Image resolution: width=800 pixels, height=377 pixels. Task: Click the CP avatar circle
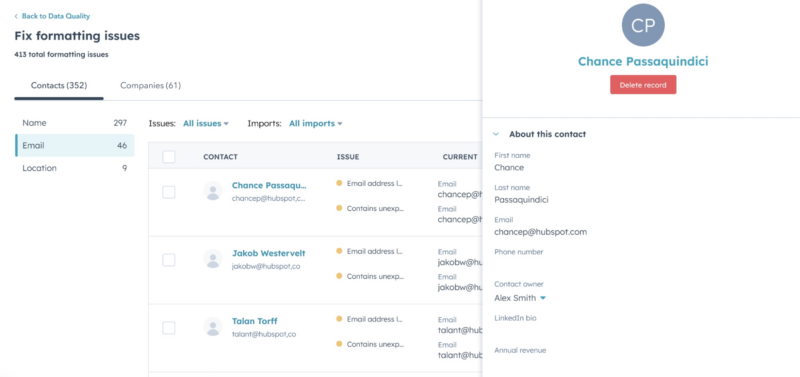pyautogui.click(x=643, y=25)
